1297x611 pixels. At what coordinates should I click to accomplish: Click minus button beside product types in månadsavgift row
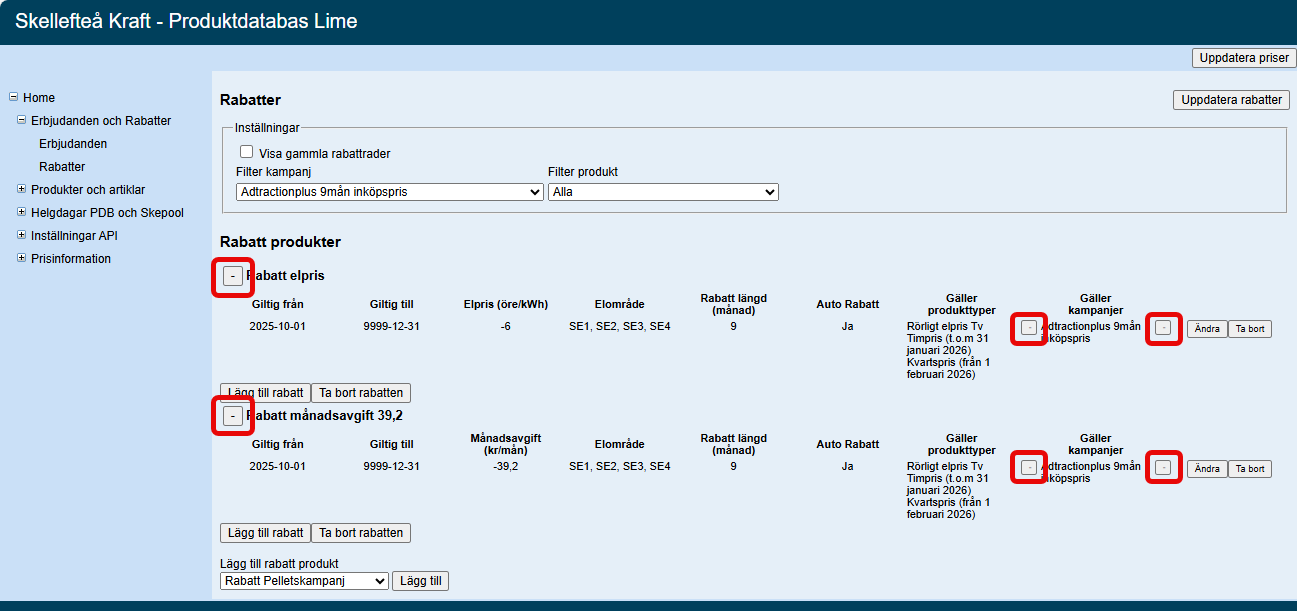click(x=1029, y=467)
